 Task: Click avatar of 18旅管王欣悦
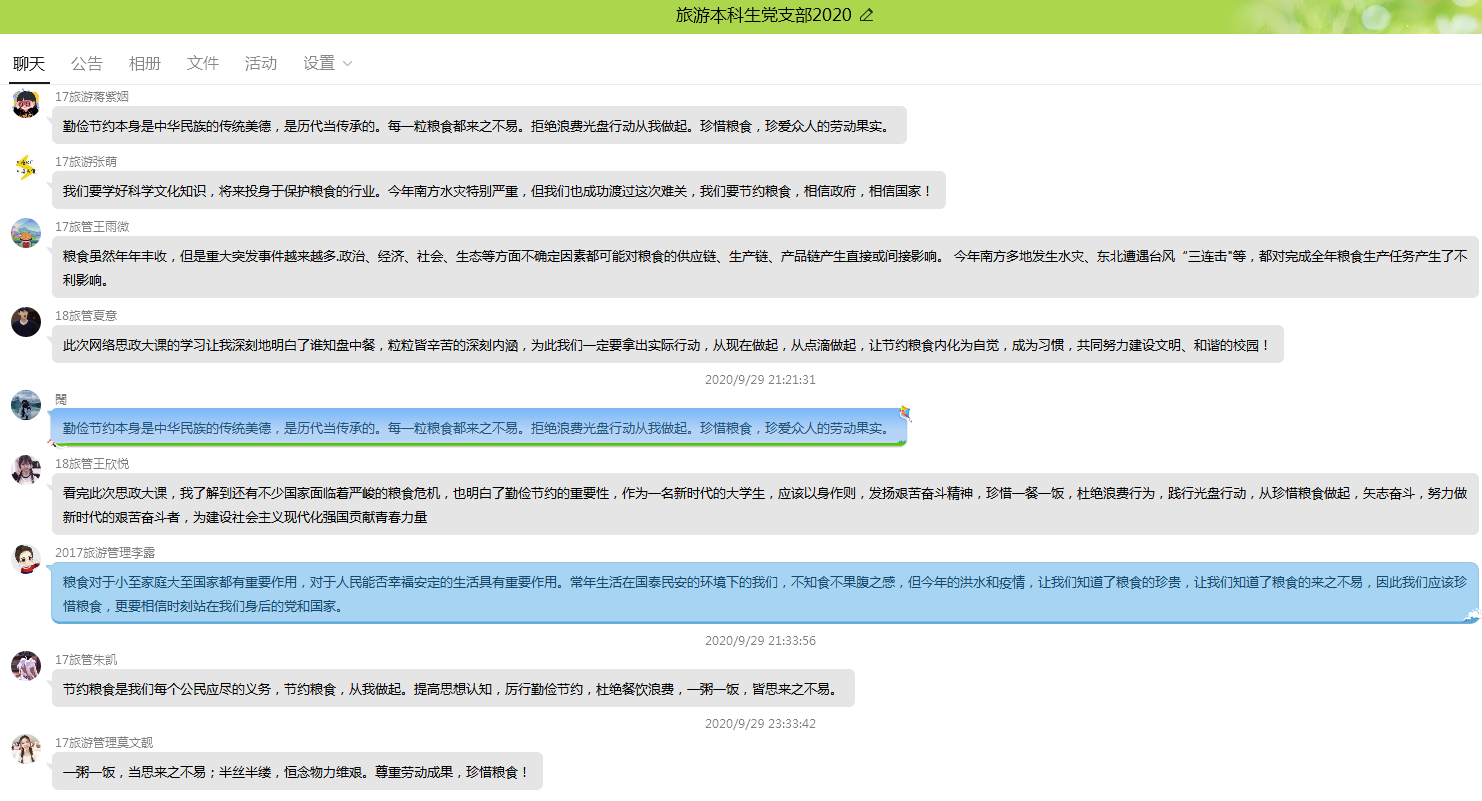click(26, 470)
